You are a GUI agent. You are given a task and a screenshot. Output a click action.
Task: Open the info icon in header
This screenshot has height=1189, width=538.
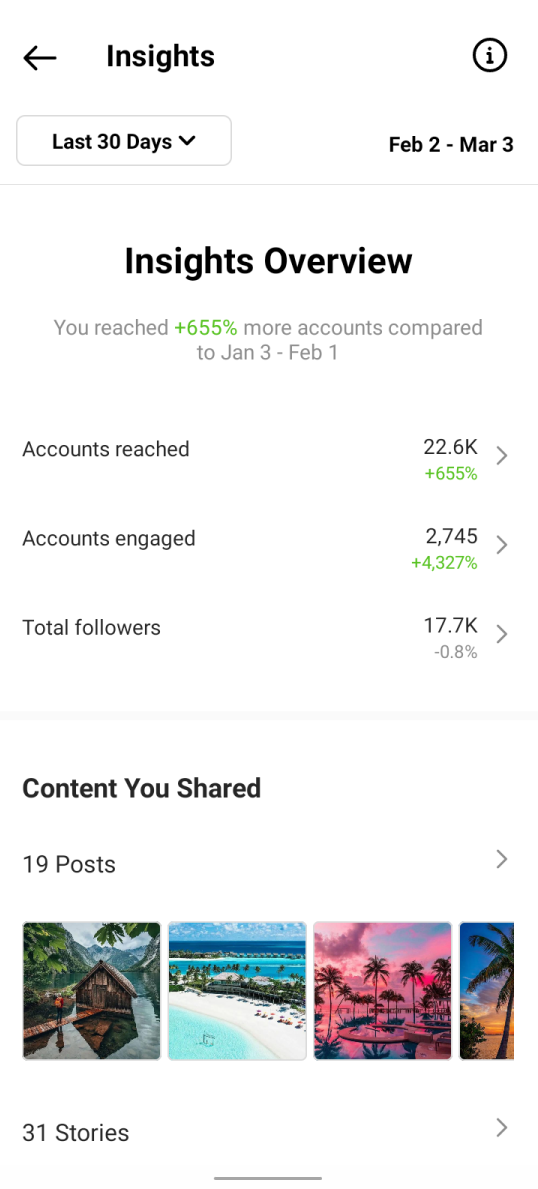(x=489, y=55)
